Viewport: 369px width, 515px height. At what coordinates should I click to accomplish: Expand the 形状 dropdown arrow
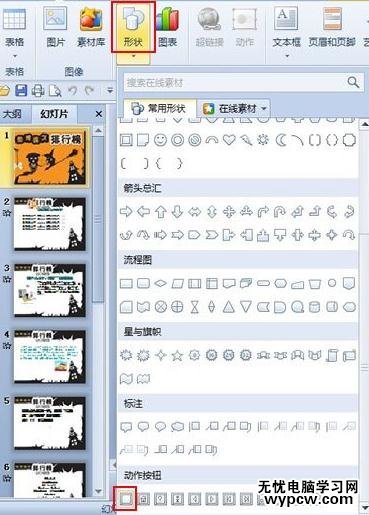pos(133,56)
